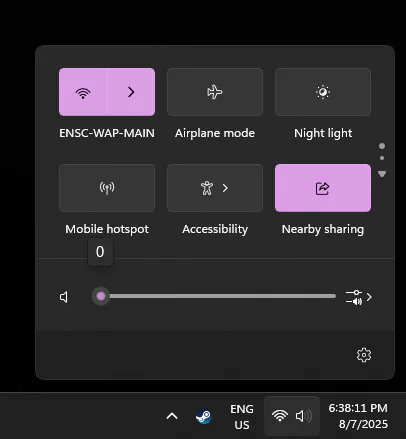Click taskbar volume speaker icon
The height and width of the screenshot is (439, 406).
[304, 416]
